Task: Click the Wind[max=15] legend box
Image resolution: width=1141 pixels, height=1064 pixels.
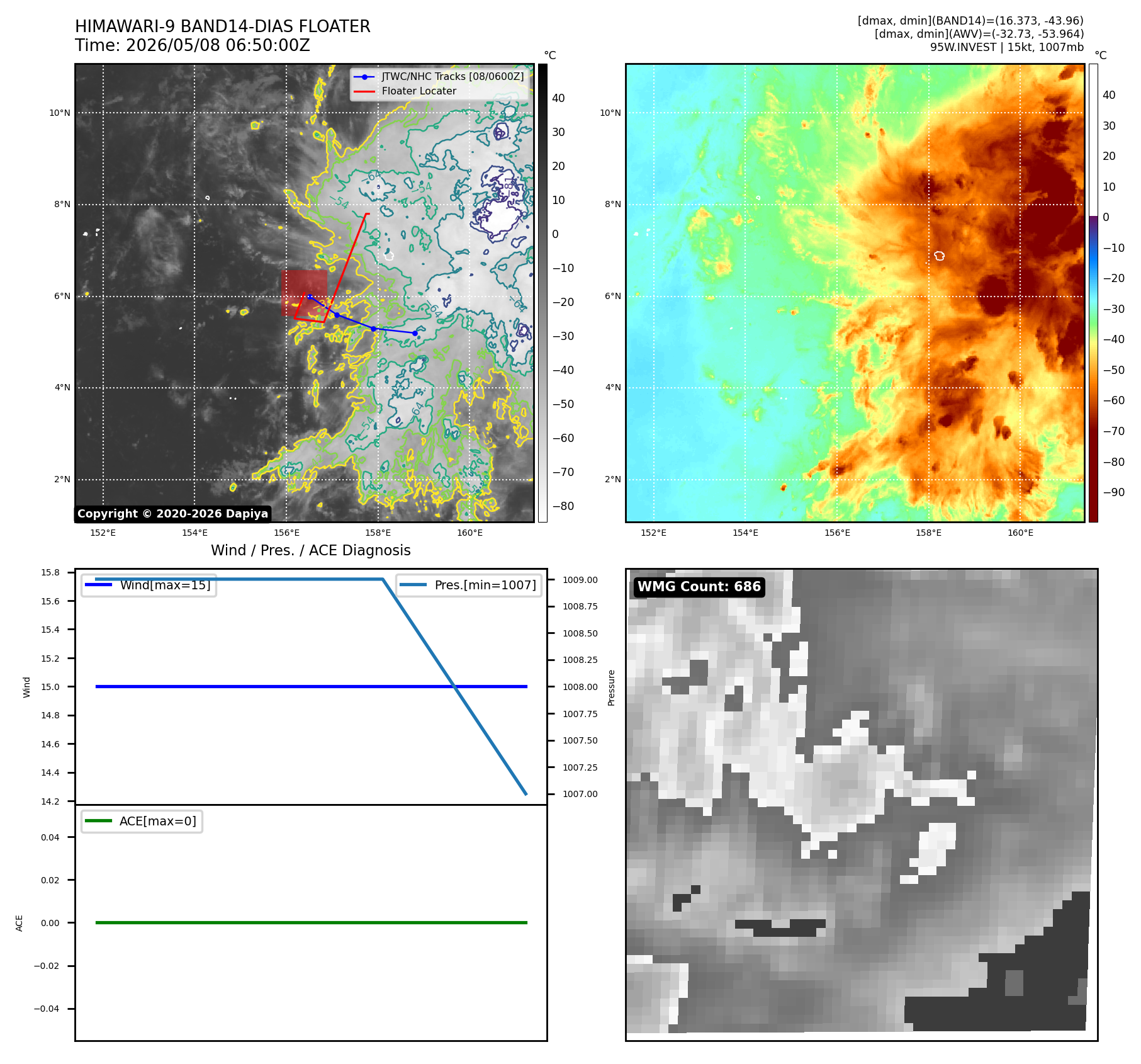Action: click(x=149, y=585)
